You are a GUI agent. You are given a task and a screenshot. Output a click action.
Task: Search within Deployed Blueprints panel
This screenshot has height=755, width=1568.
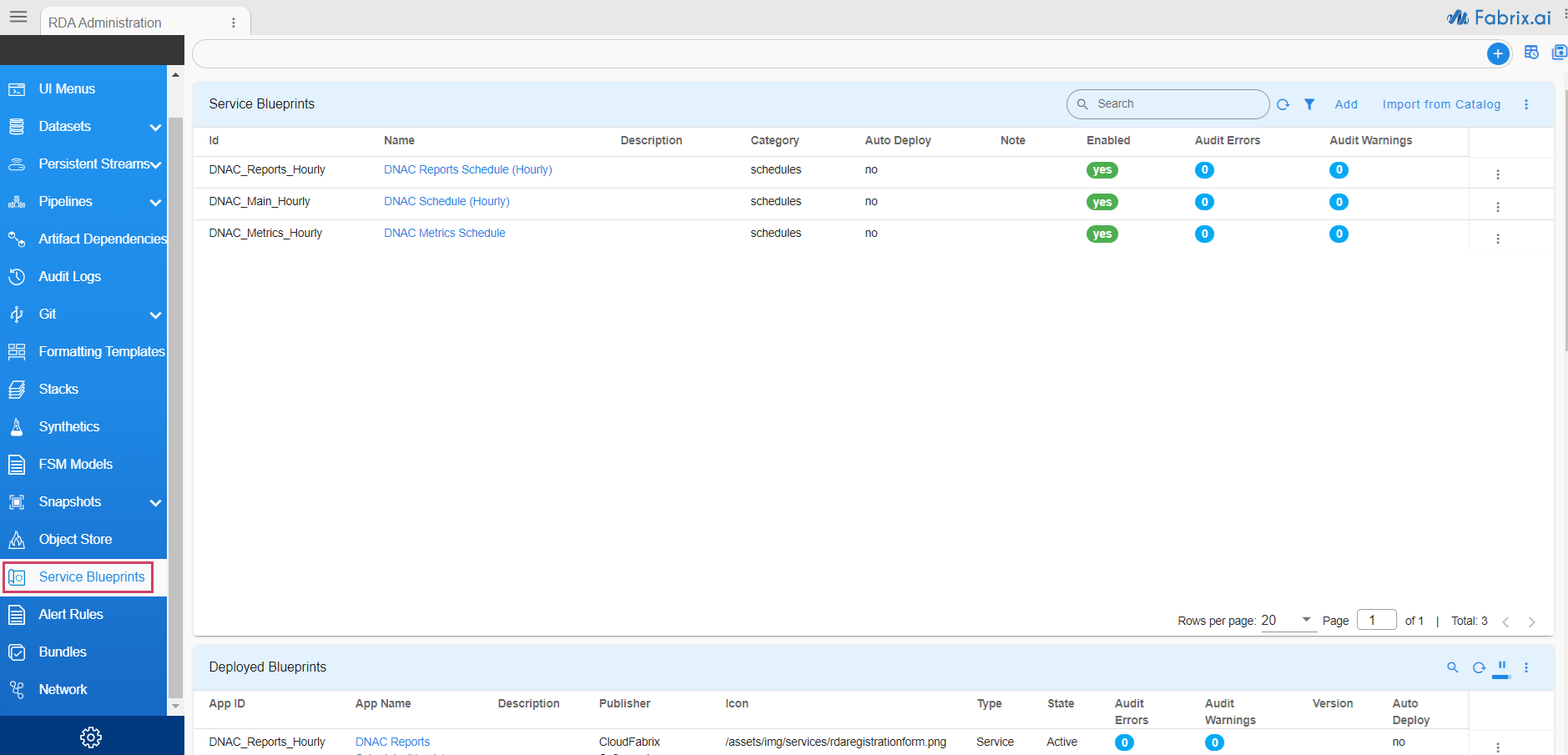pos(1453,667)
